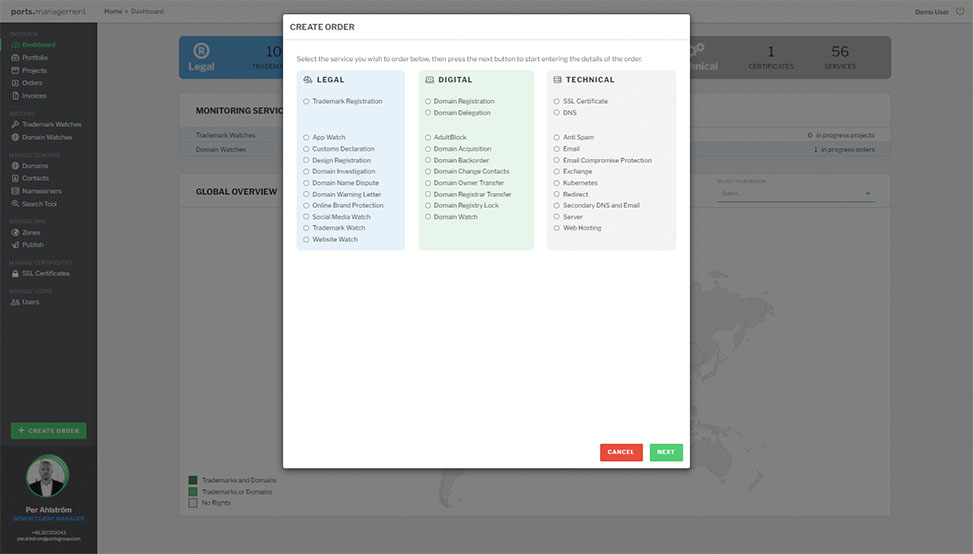The width and height of the screenshot is (973, 554).
Task: Click Per Ahlström's profile photo
Action: (47, 476)
